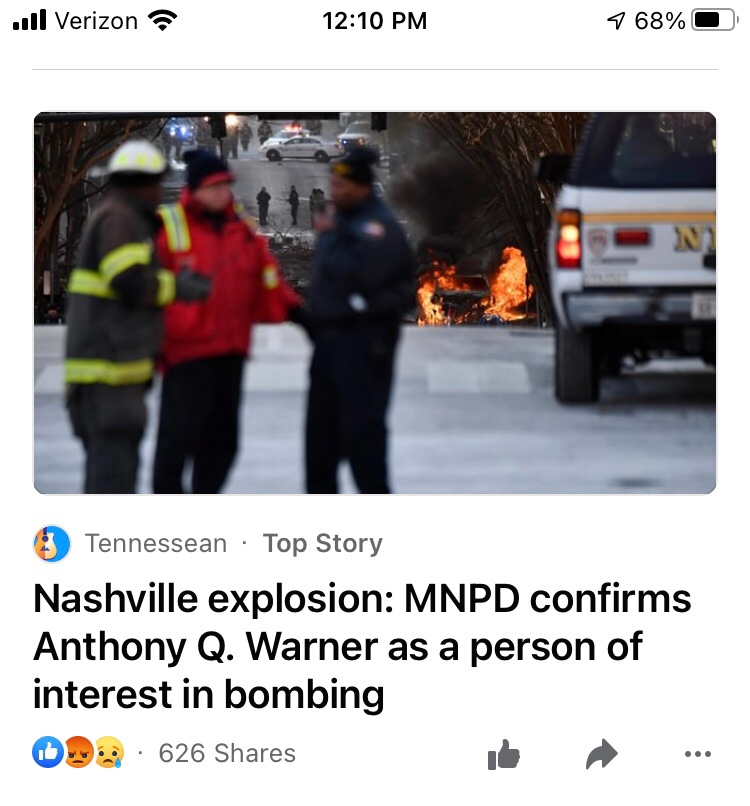Open the burning vehicle news photo

[x=375, y=303]
